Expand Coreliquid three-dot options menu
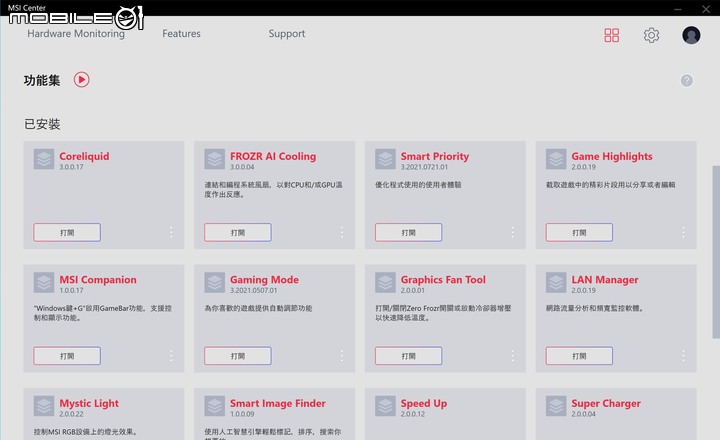720x440 pixels. pyautogui.click(x=171, y=232)
